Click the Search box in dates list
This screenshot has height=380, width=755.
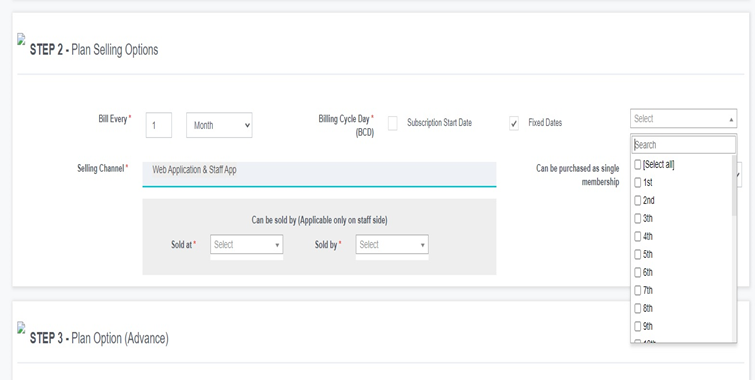pyautogui.click(x=684, y=145)
